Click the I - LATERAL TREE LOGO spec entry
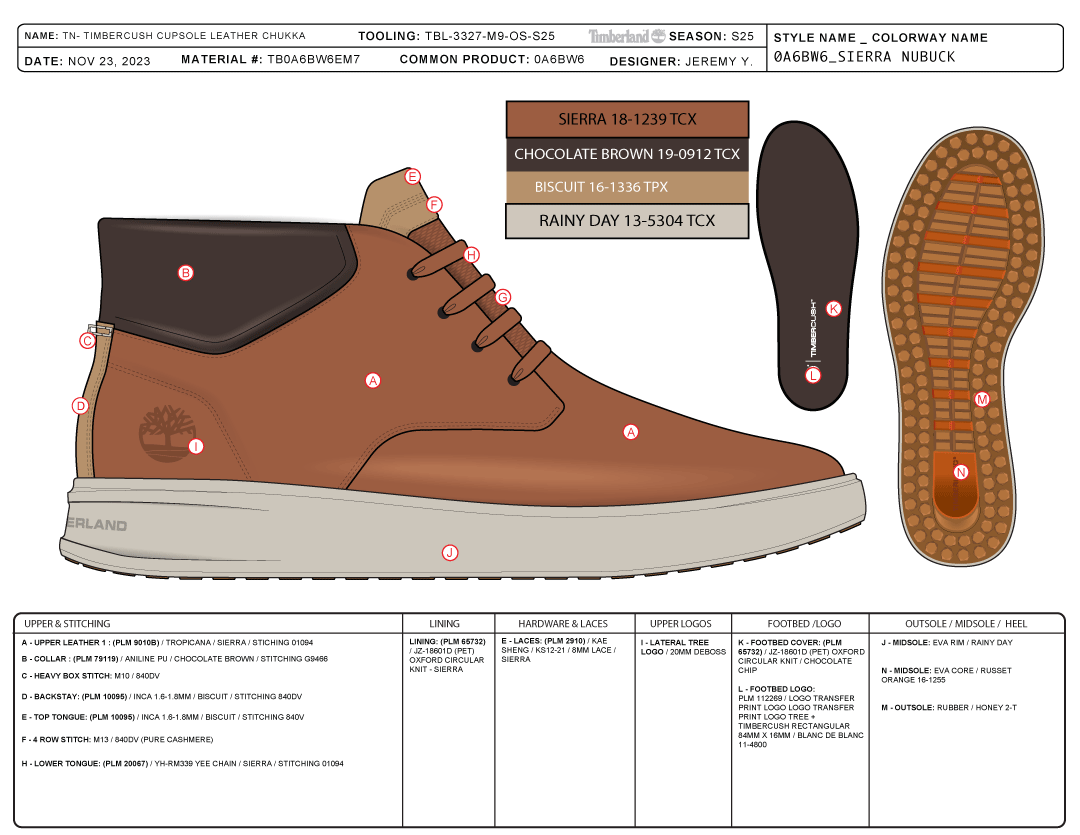Image resolution: width=1080 pixels, height=835 pixels. 683,647
